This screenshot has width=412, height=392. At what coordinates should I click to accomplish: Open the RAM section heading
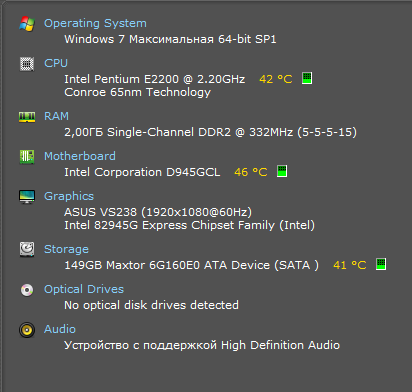[x=56, y=116]
